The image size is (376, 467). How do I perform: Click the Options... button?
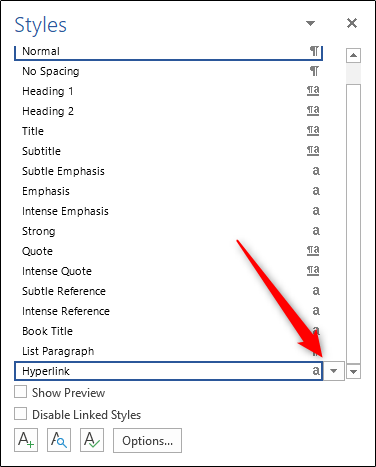point(147,440)
